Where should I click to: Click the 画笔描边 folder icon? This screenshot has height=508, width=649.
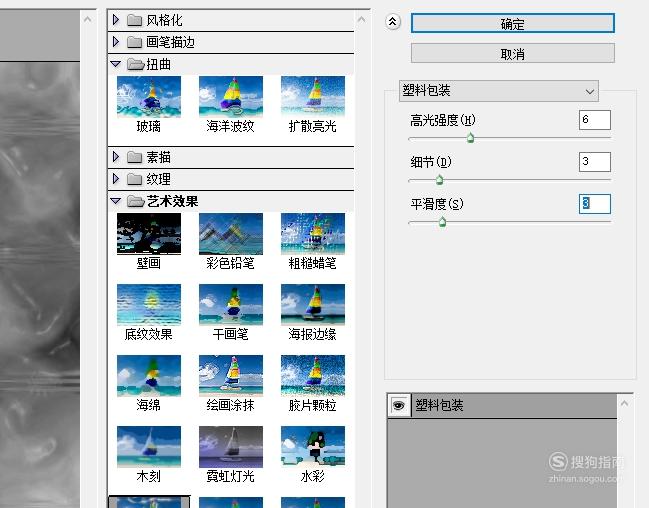[x=134, y=42]
